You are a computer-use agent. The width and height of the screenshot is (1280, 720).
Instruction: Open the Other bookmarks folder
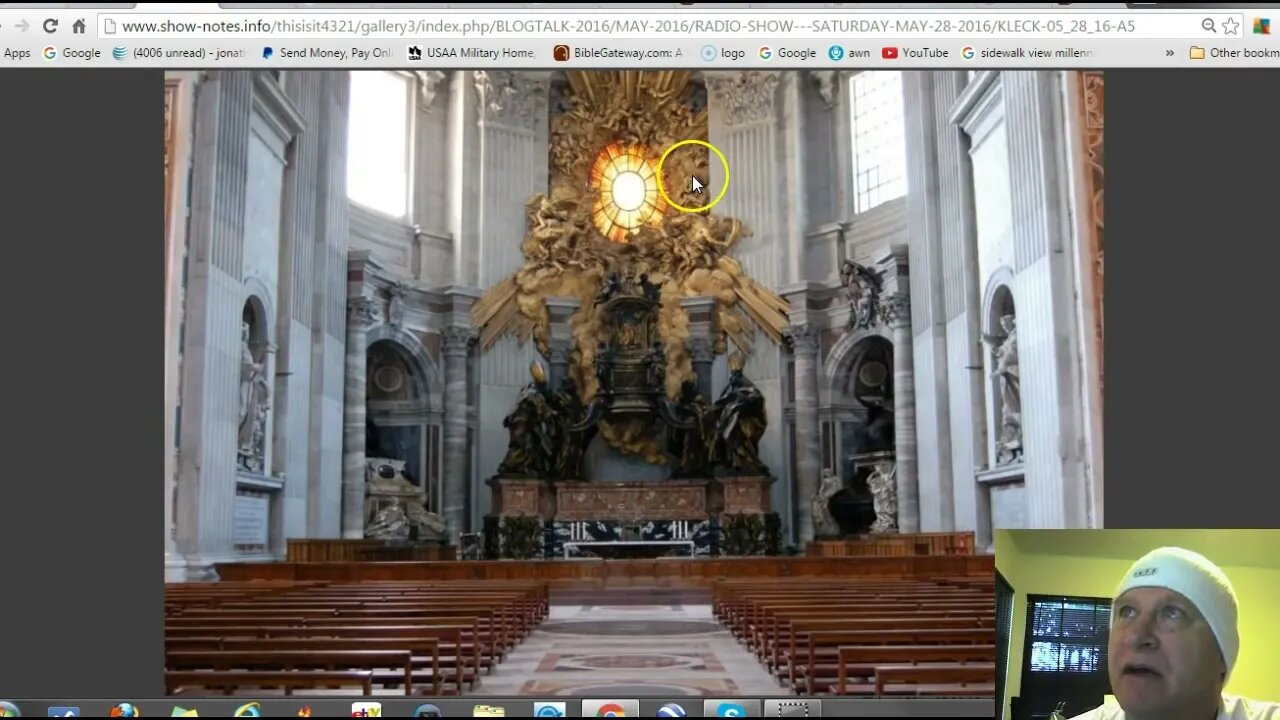(x=1234, y=53)
